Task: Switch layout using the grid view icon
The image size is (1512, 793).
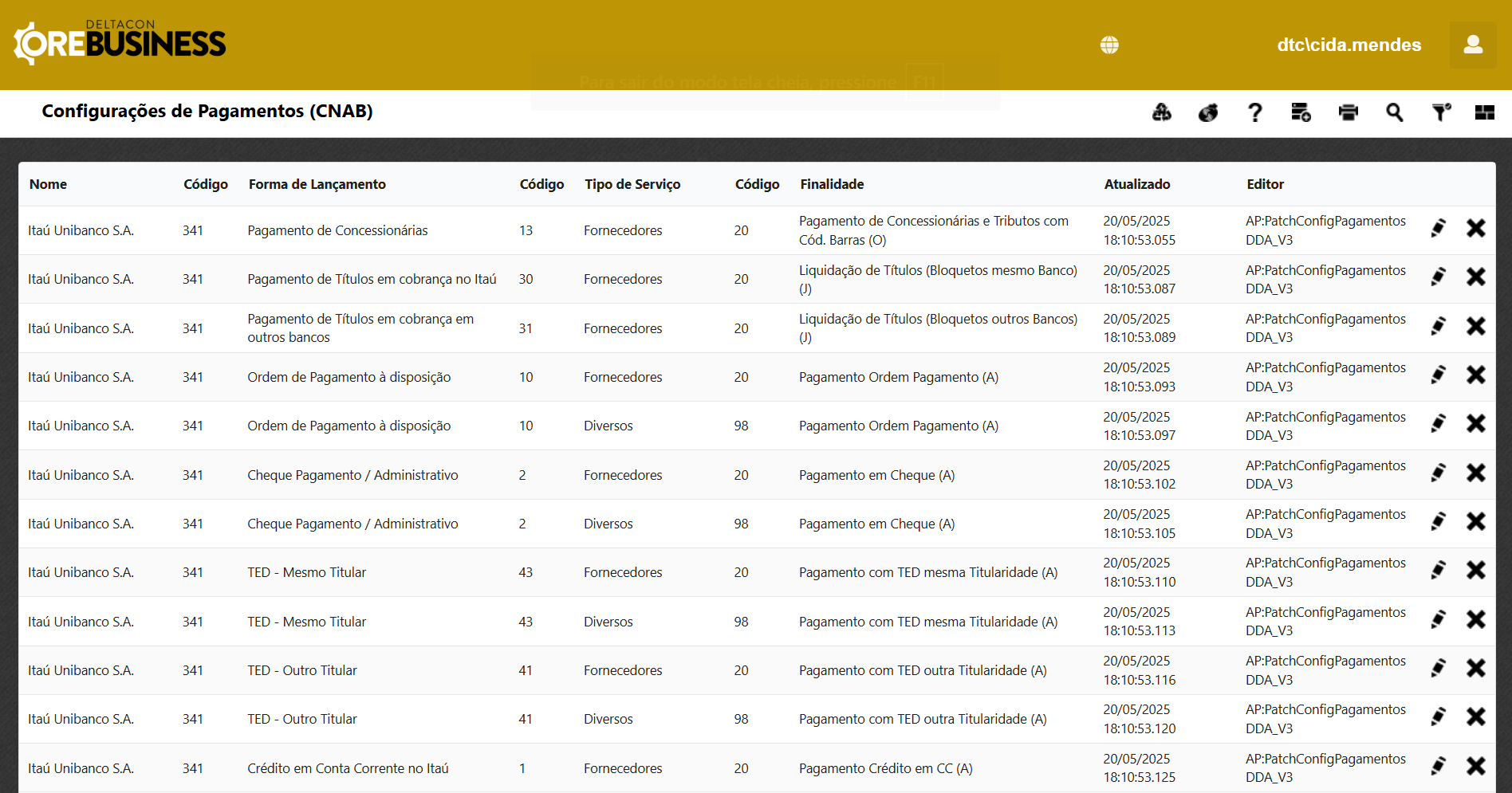Action: pos(1484,112)
